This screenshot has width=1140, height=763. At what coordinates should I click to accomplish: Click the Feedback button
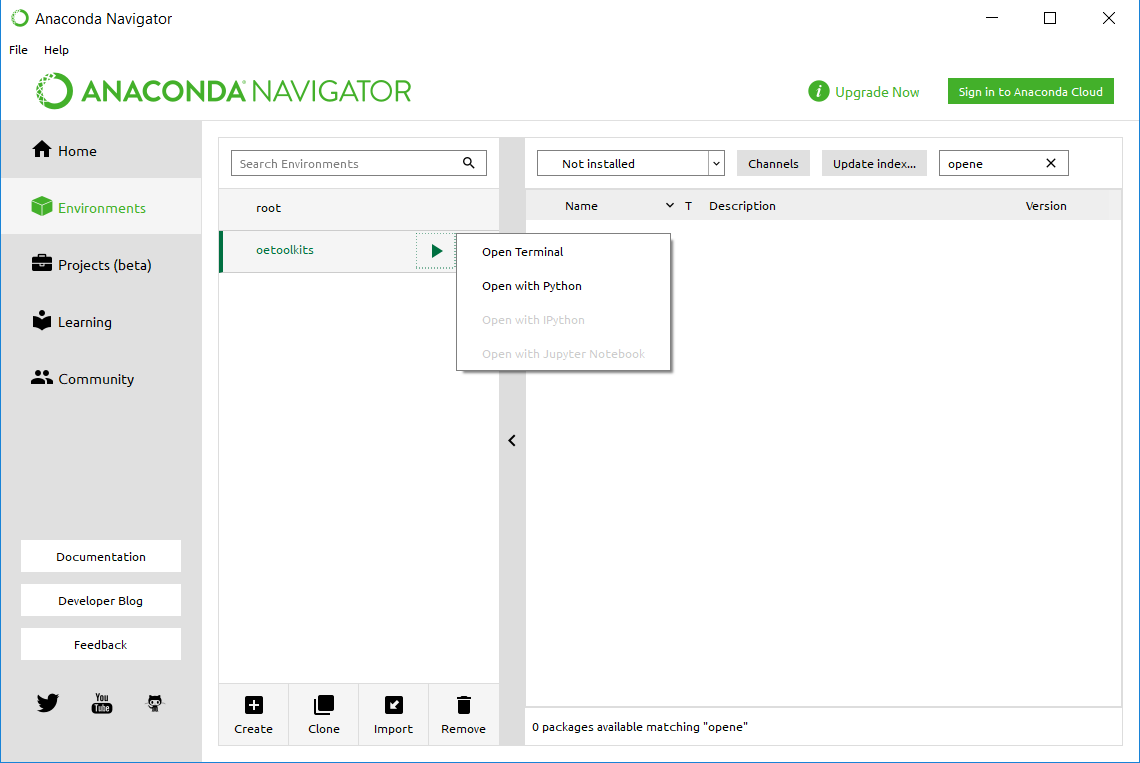[x=101, y=644]
